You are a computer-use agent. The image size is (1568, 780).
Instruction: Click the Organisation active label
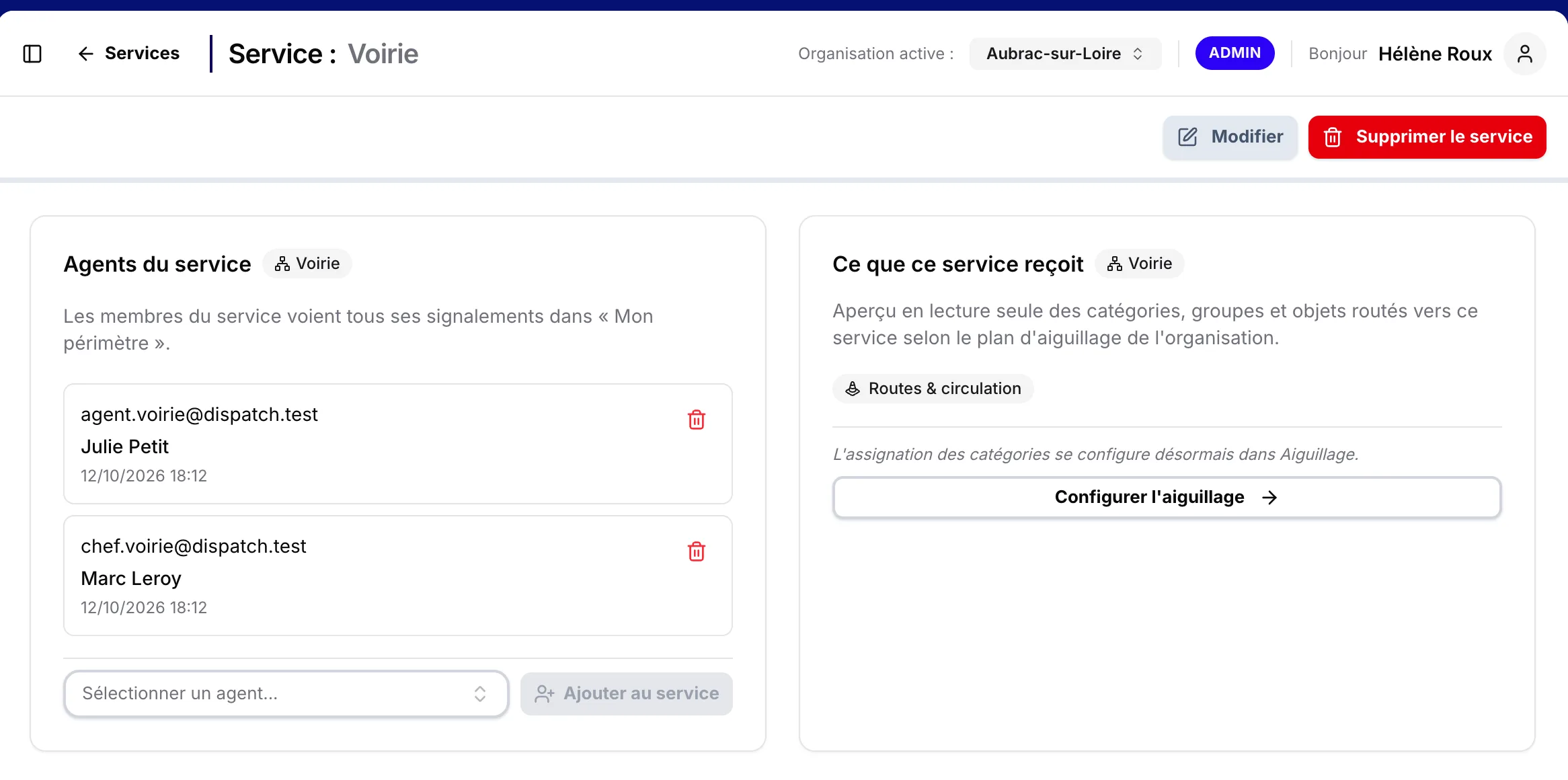[x=875, y=54]
